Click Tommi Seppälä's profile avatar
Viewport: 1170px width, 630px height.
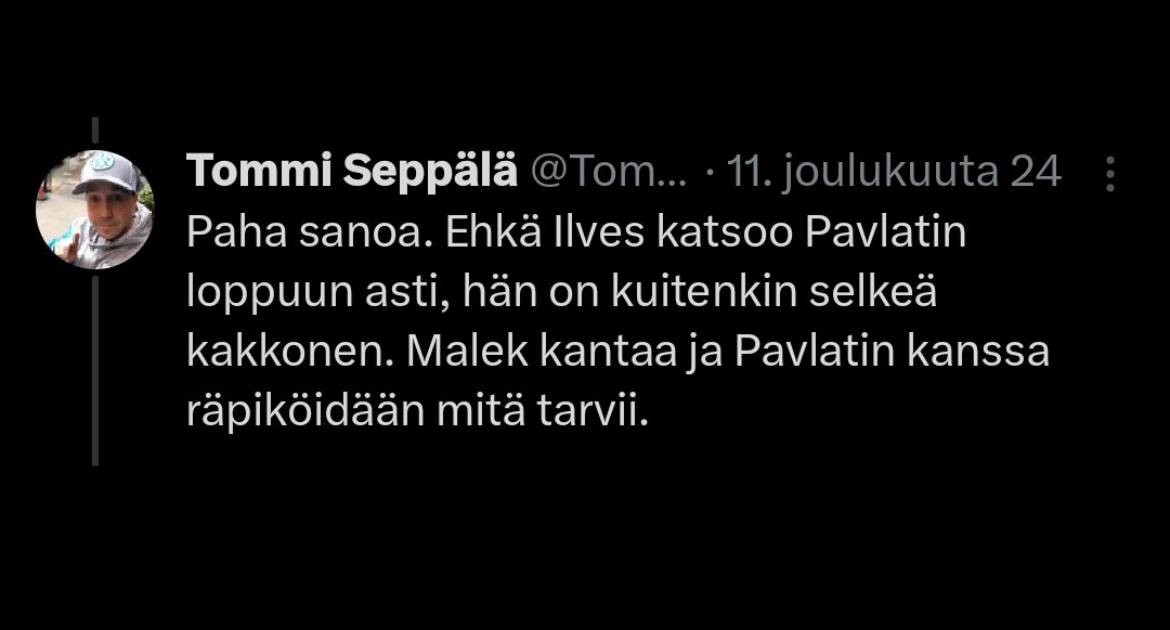(95, 211)
